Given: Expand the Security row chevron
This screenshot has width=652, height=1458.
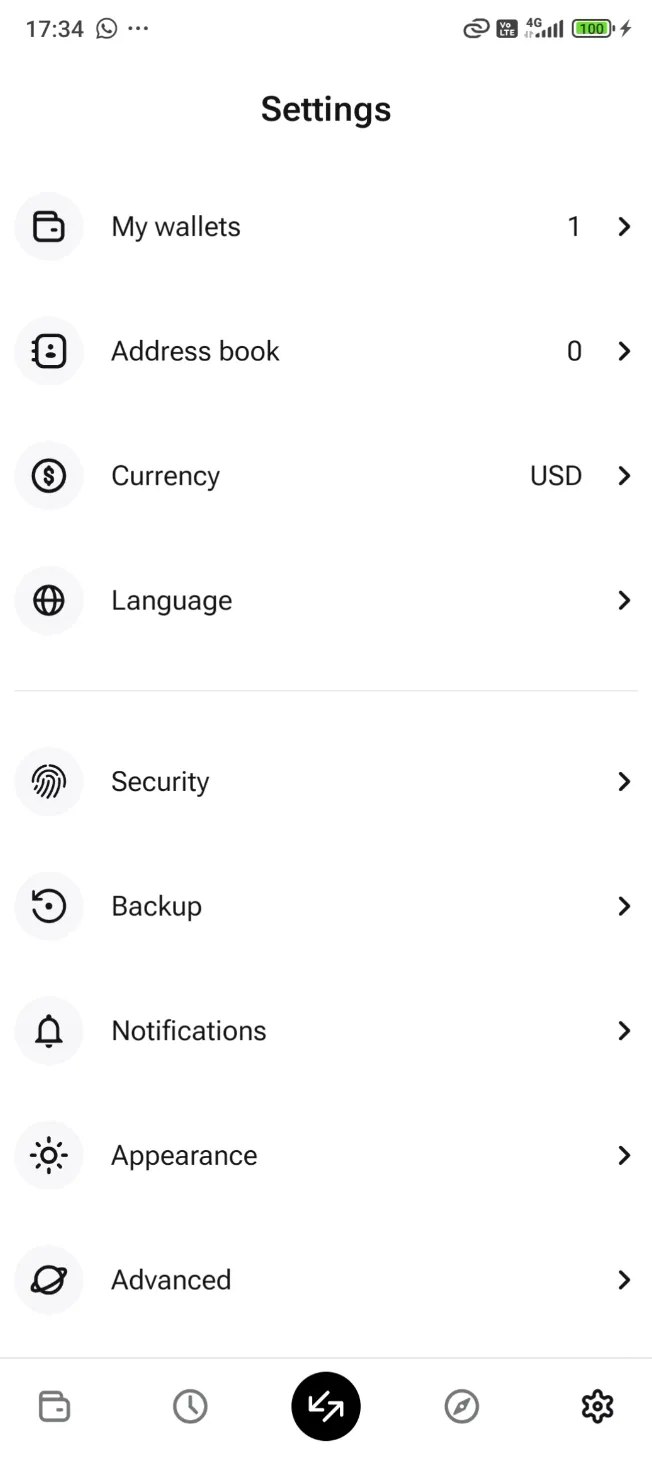Looking at the screenshot, I should [x=624, y=781].
